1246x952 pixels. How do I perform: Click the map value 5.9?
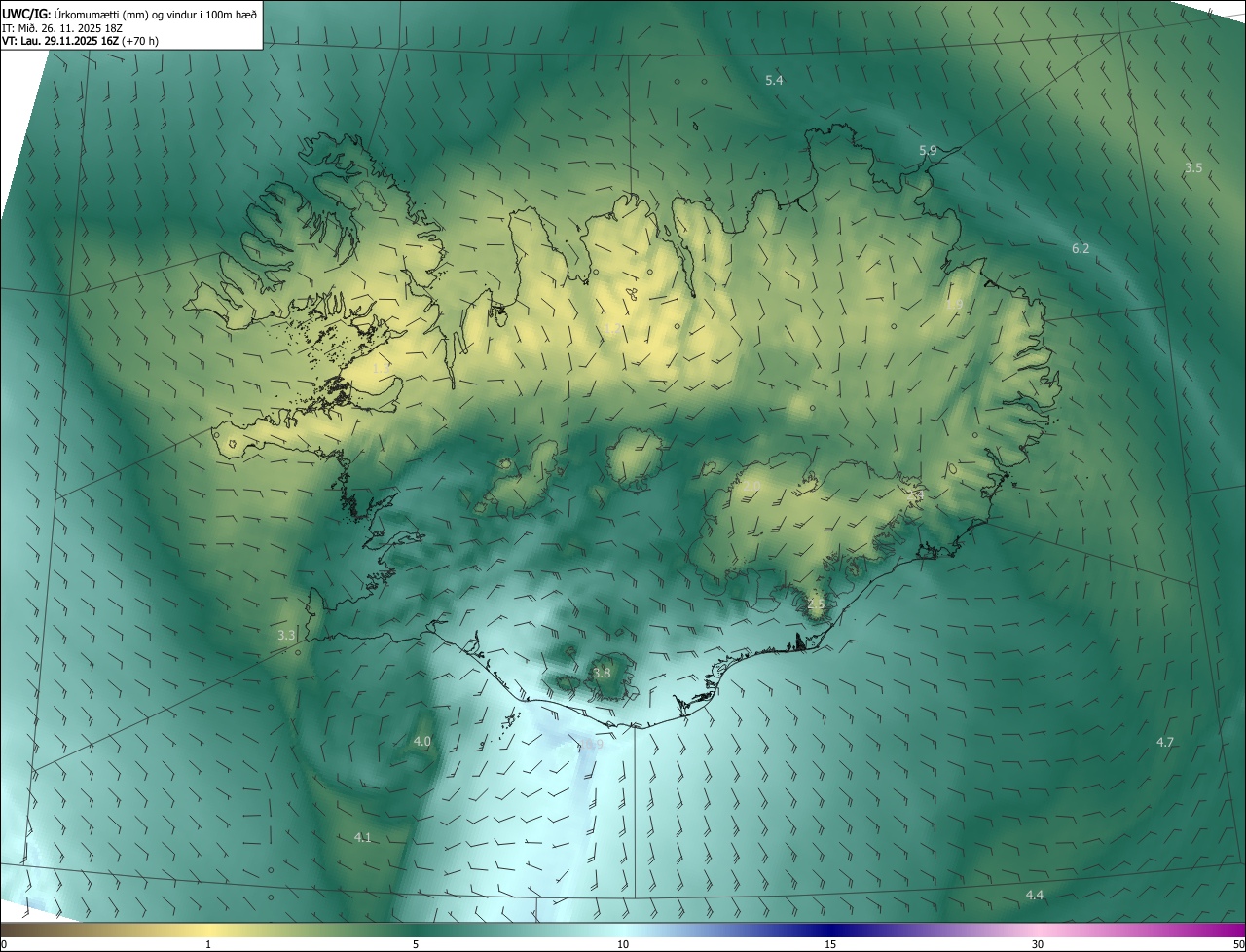pyautogui.click(x=928, y=150)
